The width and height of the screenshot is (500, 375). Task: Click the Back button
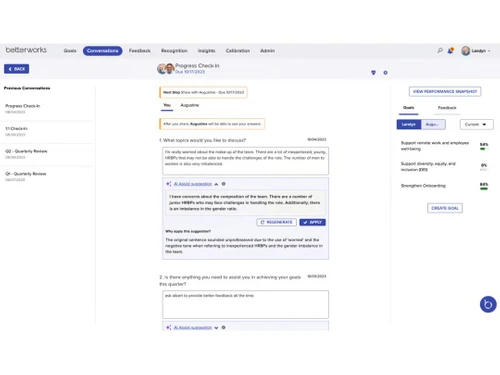click(x=17, y=69)
